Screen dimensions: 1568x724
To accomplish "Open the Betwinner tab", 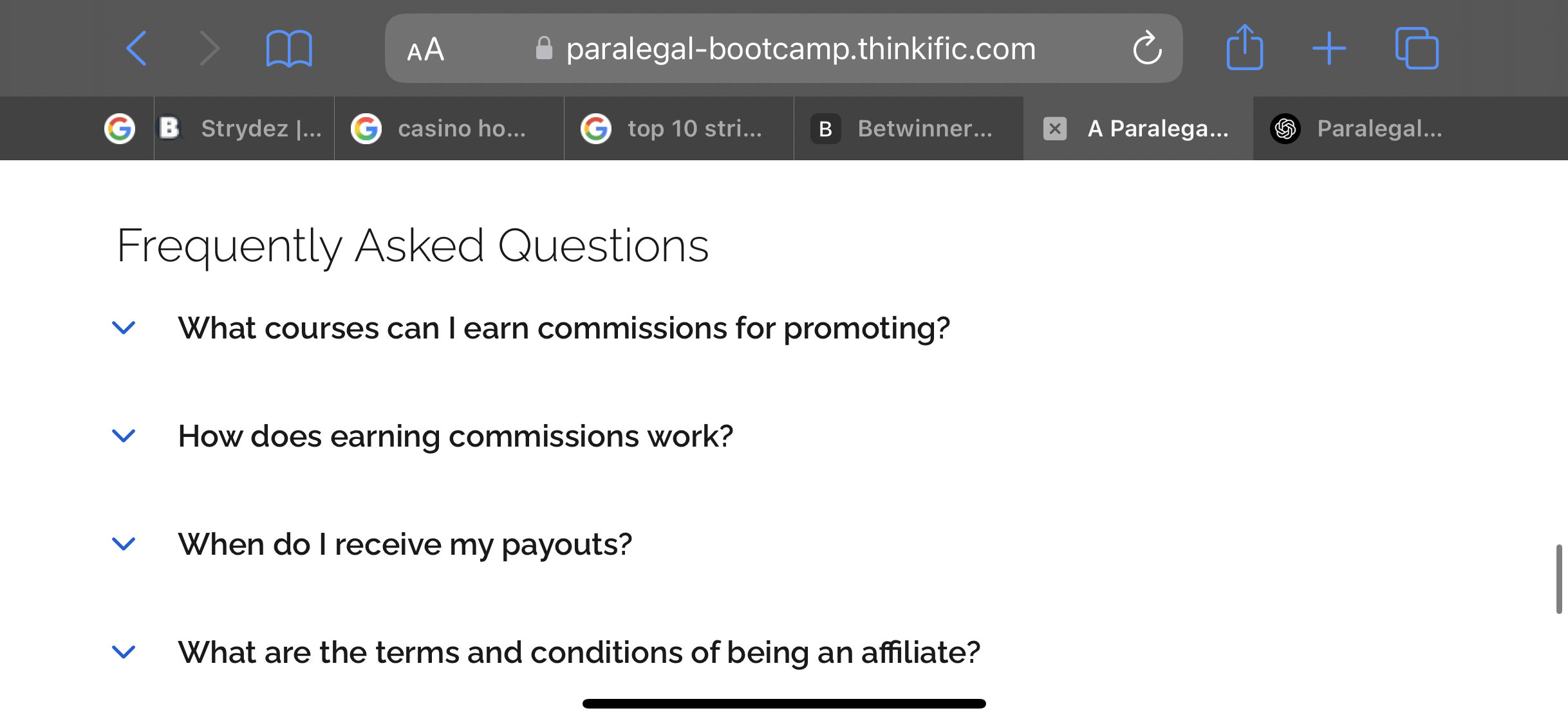I will [x=909, y=129].
